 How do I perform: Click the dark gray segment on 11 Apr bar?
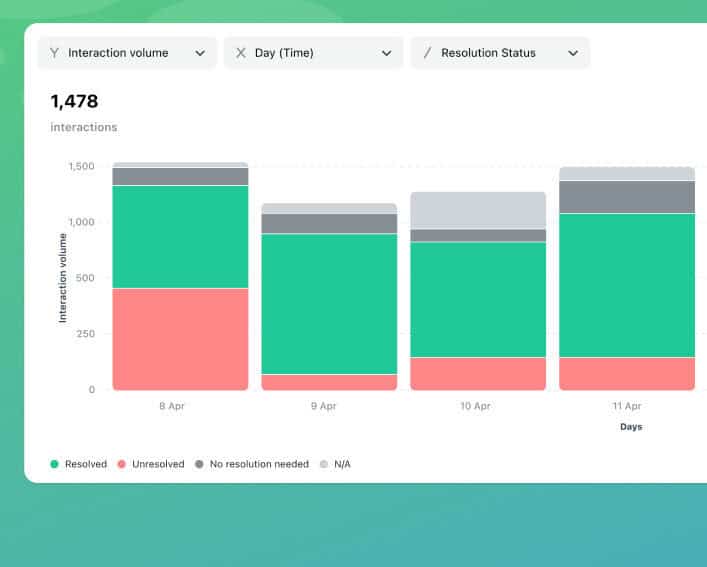pyautogui.click(x=626, y=197)
